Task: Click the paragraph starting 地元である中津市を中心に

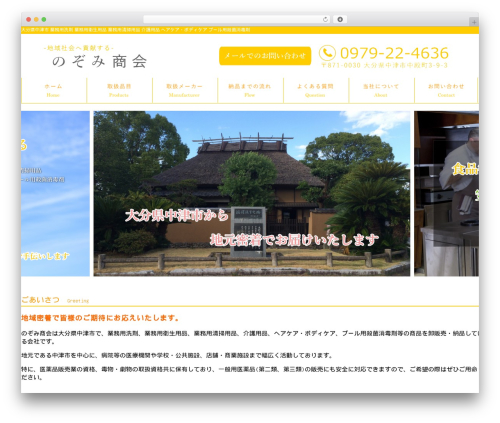Action: coord(177,355)
